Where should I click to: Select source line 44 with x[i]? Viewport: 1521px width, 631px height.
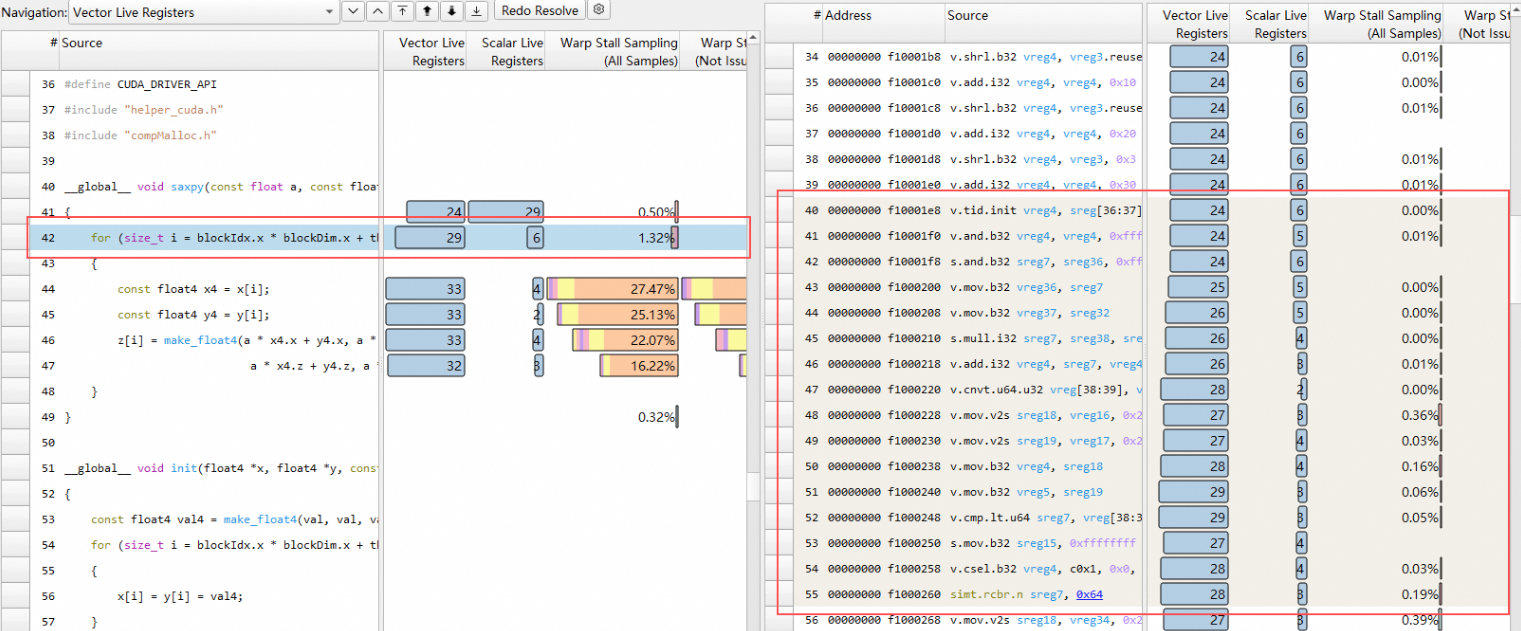[x=194, y=289]
